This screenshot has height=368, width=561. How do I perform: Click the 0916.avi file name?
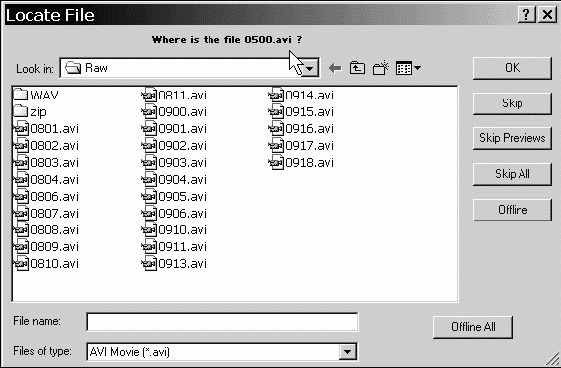tap(309, 128)
